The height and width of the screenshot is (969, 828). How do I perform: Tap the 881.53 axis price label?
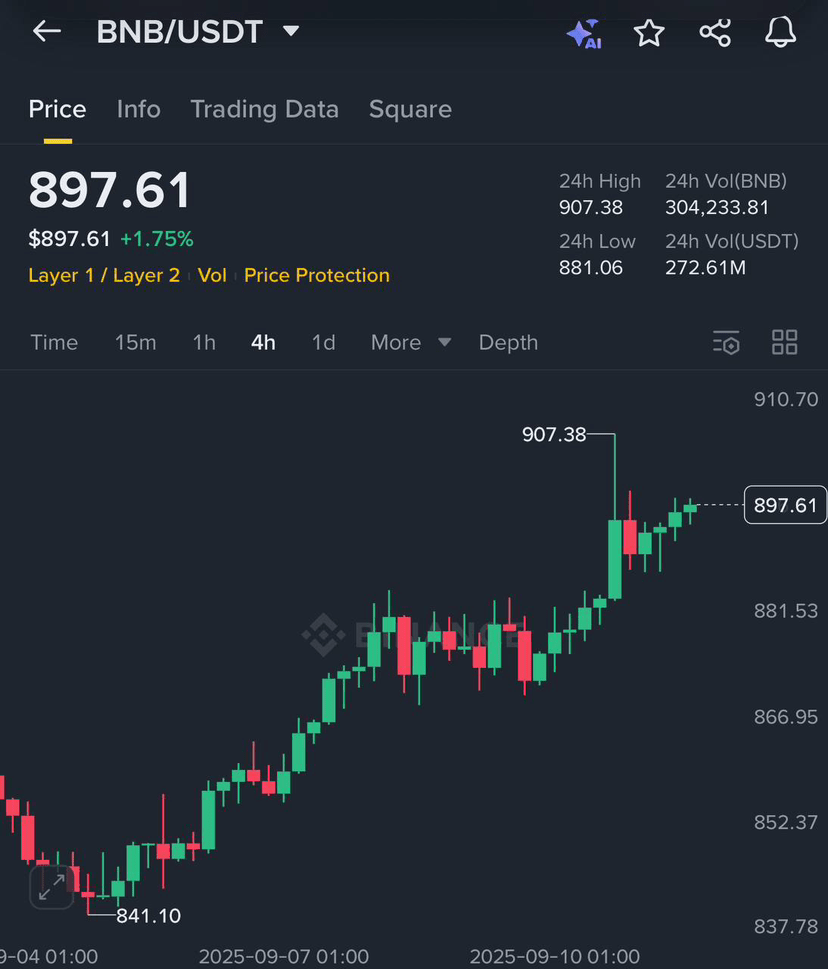(x=786, y=611)
